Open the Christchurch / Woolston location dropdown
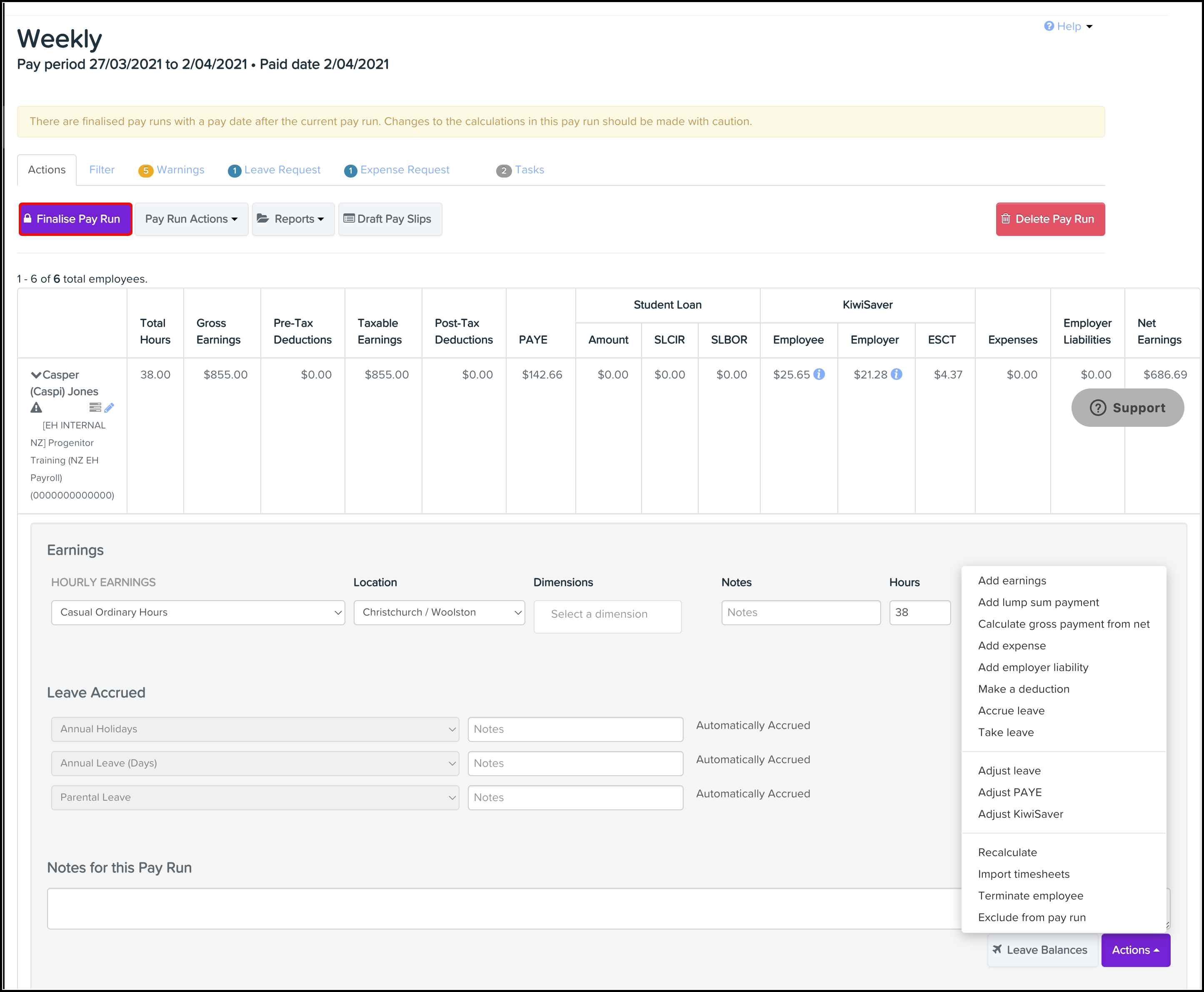1204x992 pixels. [x=439, y=613]
